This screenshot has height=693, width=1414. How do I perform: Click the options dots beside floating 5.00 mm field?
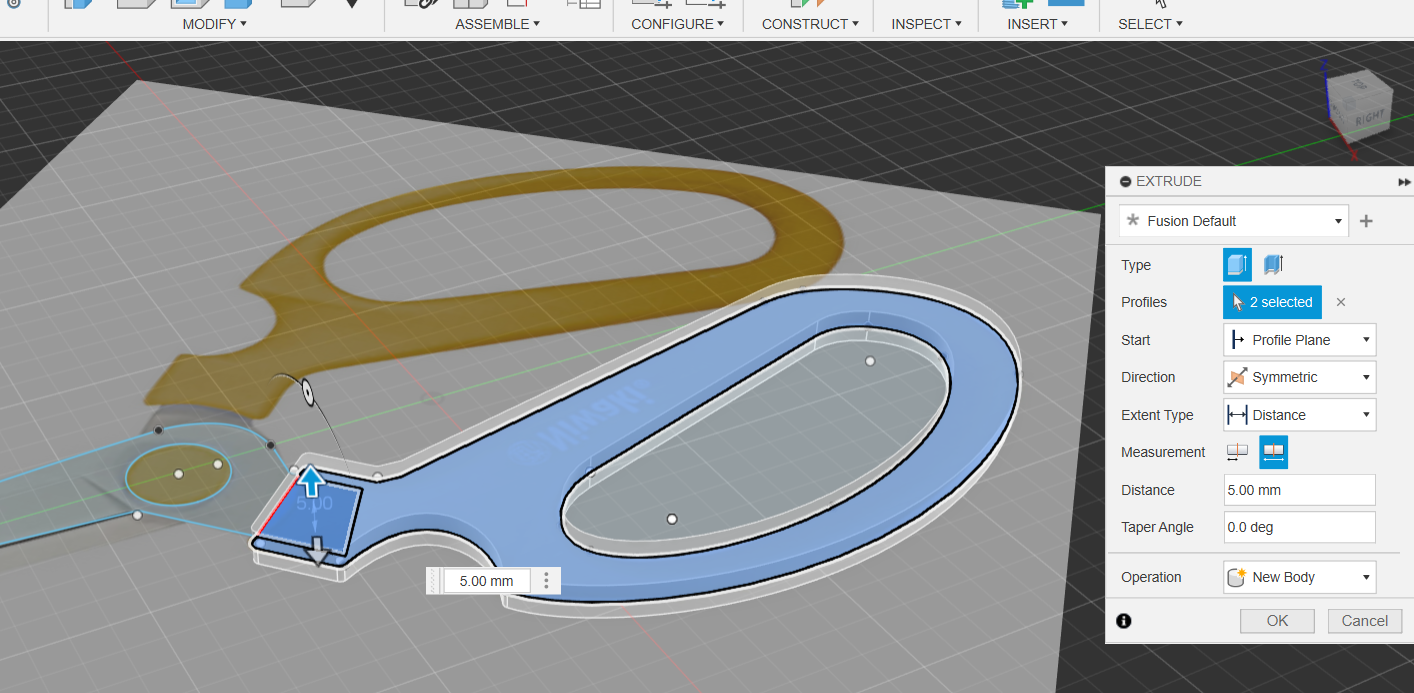[546, 581]
